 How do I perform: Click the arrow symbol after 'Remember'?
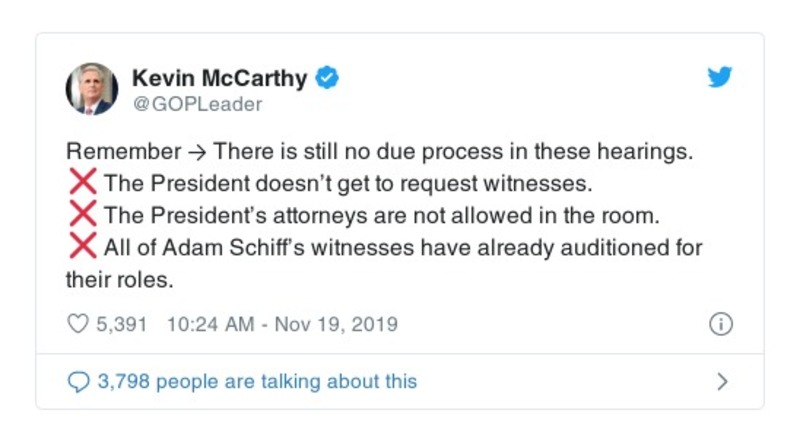pos(197,152)
